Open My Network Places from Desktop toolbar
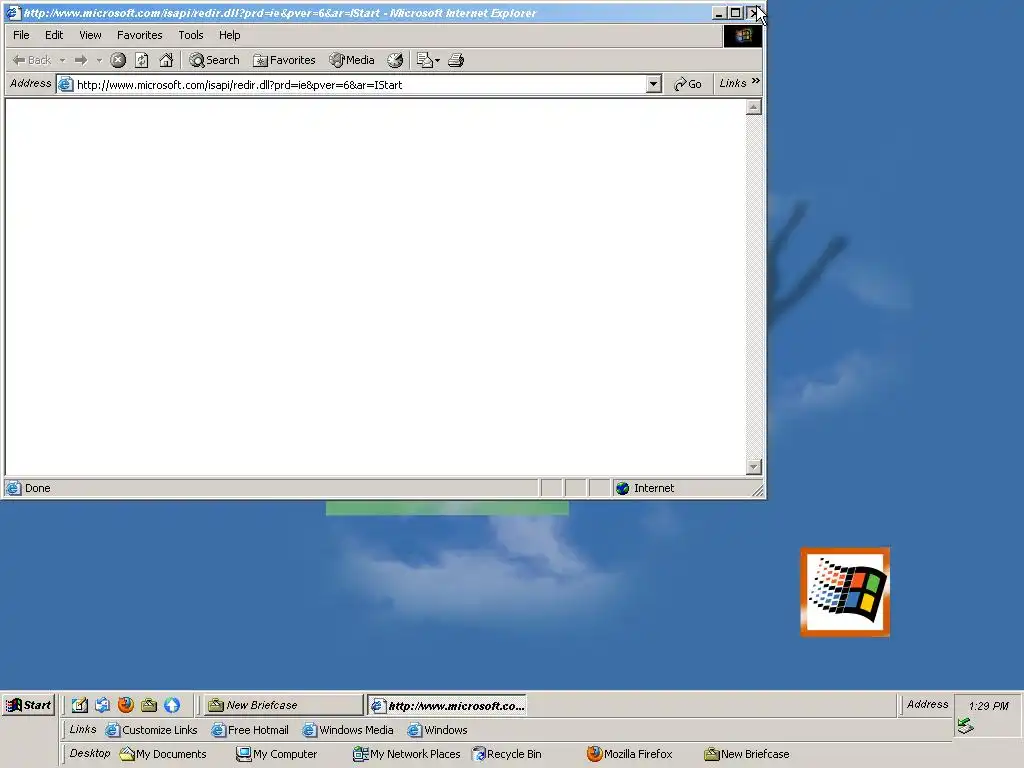Screen dimensions: 1024x768 tap(406, 754)
